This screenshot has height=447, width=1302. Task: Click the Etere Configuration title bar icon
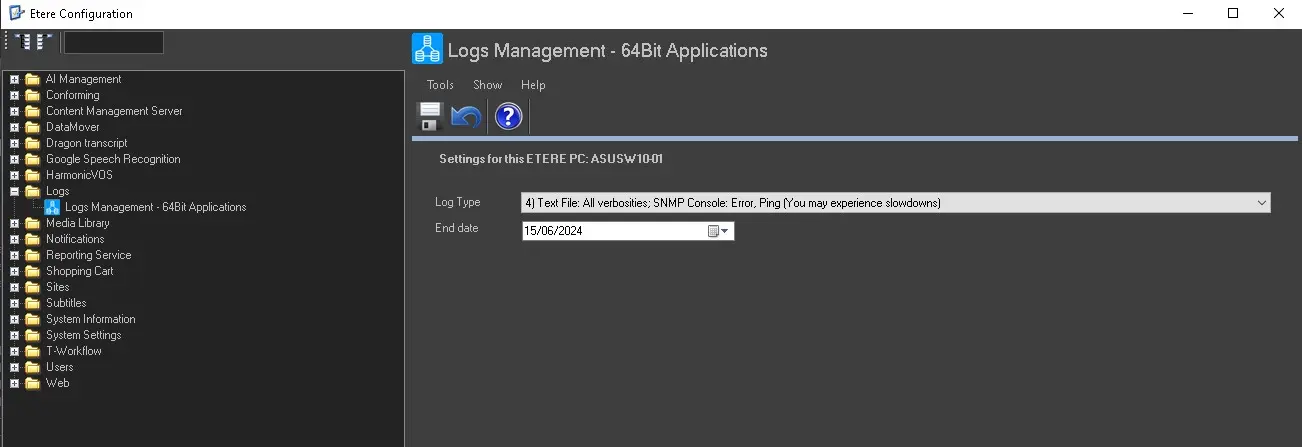[x=16, y=14]
